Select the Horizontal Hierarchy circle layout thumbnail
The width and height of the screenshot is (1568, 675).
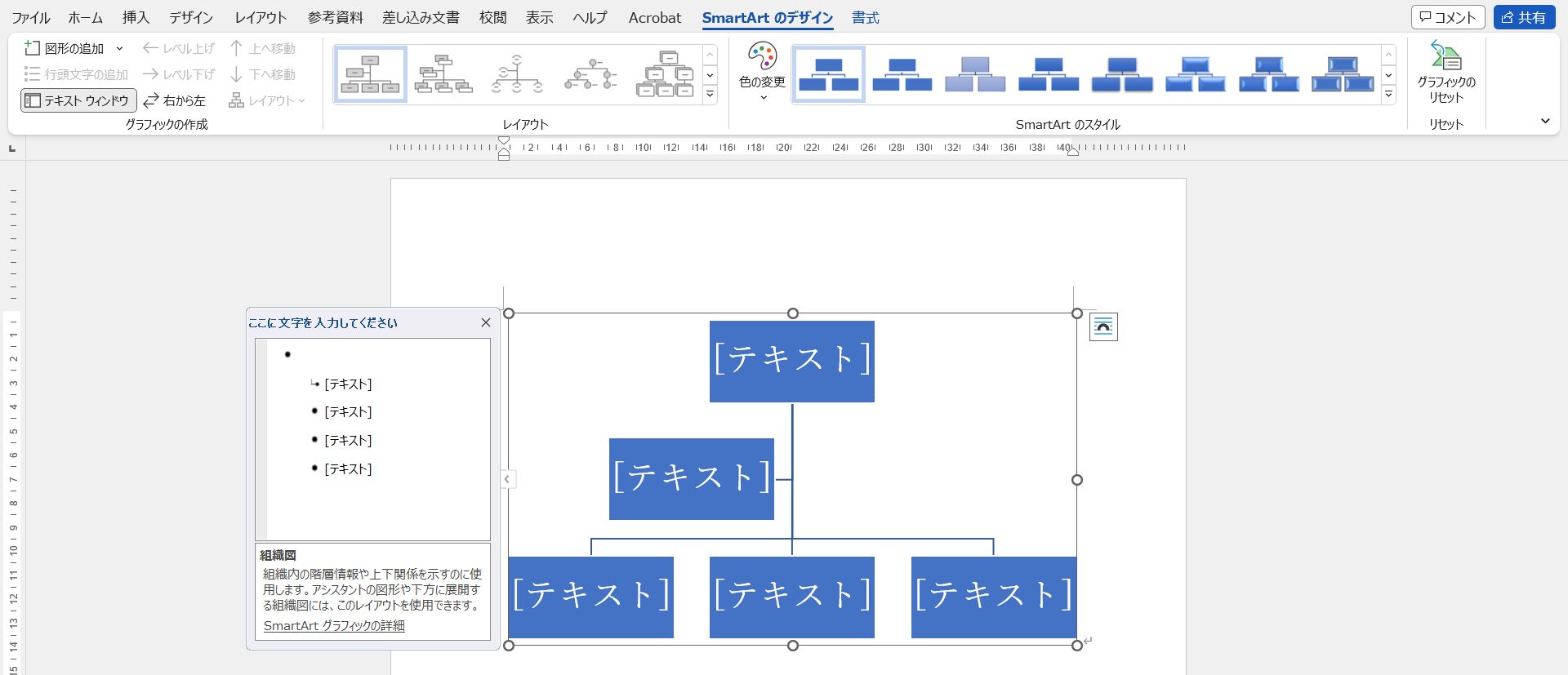590,74
